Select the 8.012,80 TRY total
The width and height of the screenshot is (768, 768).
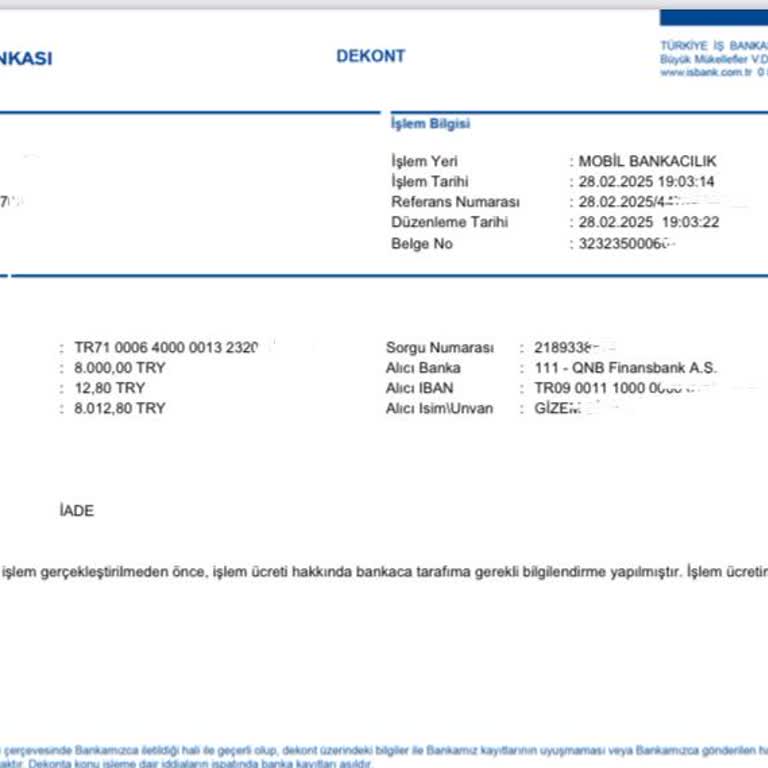[120, 408]
